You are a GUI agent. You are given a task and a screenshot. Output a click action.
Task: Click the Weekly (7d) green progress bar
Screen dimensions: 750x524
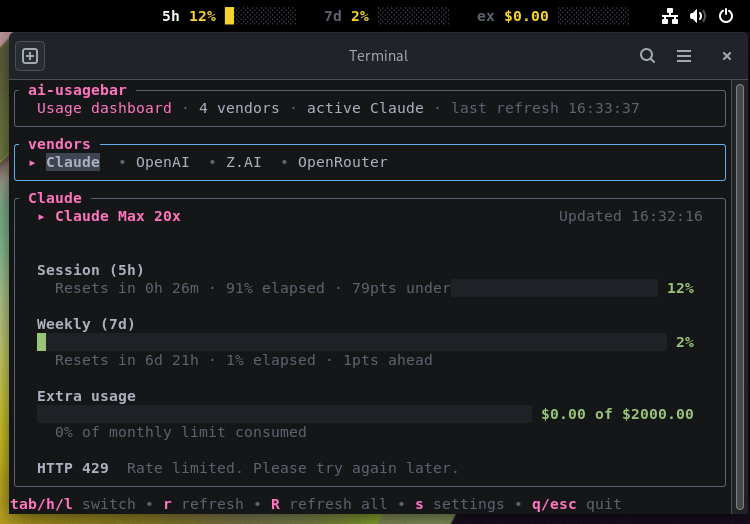pos(352,342)
